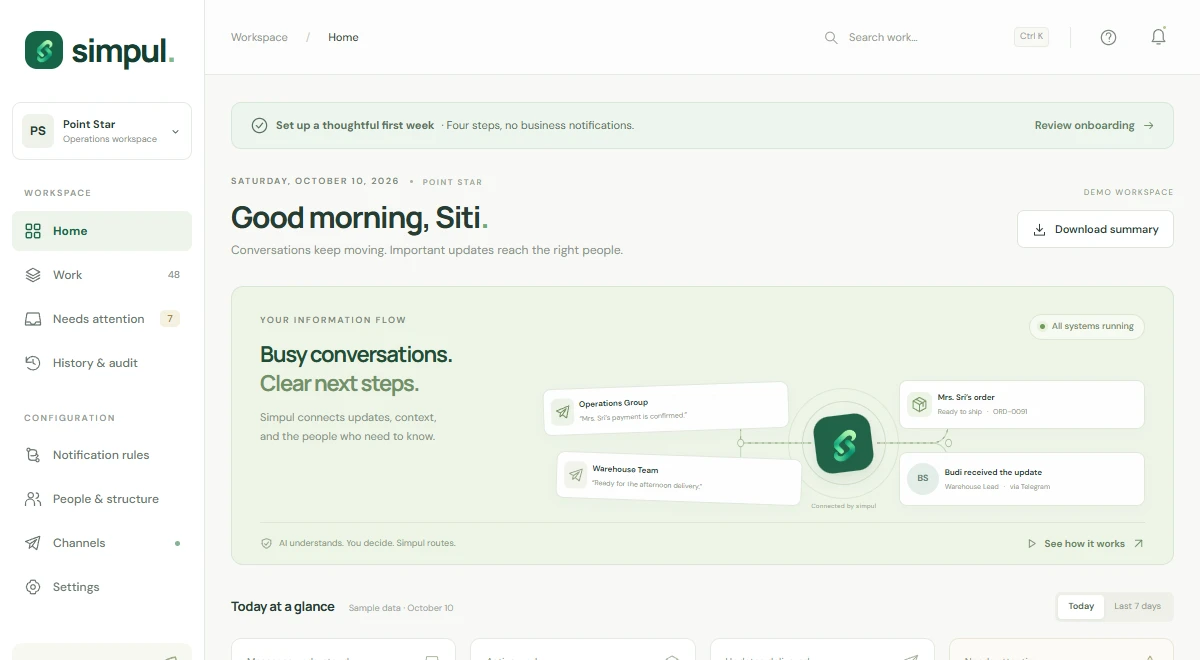Image resolution: width=1200 pixels, height=660 pixels.
Task: Click the History & audit clock icon
Action: 33,363
